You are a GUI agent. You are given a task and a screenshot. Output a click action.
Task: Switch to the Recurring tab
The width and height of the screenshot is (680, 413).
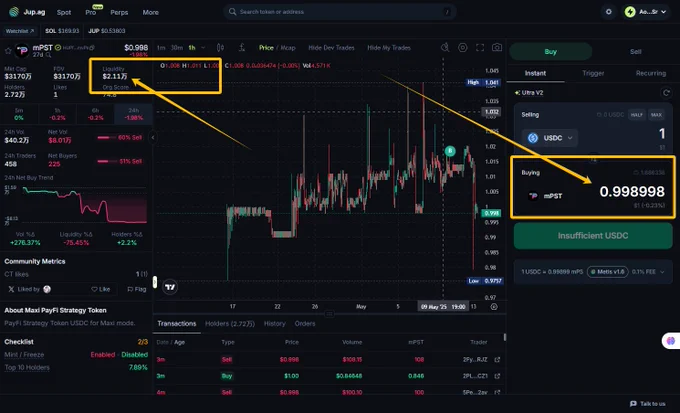[x=651, y=73]
